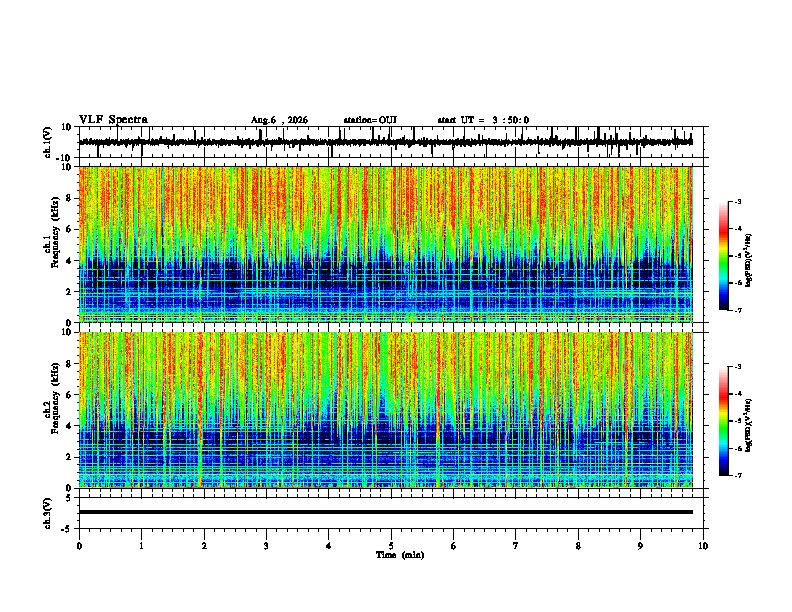Click the "10" tick on the time axis
The height and width of the screenshot is (612, 792).
(703, 546)
